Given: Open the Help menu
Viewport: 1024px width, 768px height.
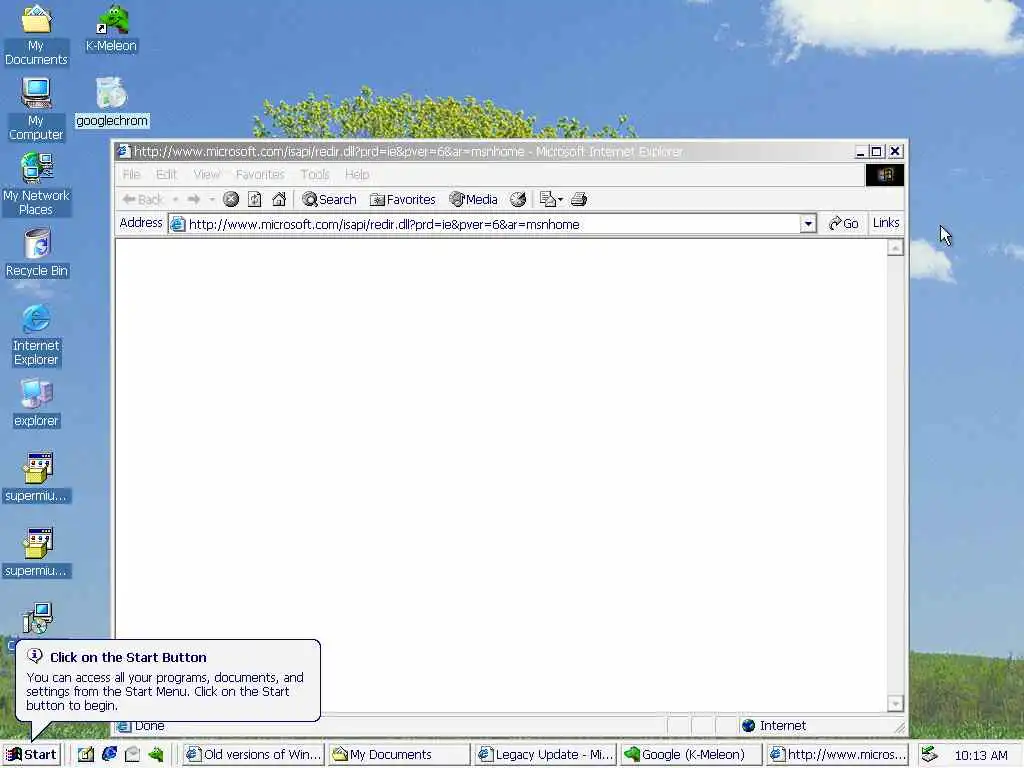Looking at the screenshot, I should pyautogui.click(x=357, y=174).
